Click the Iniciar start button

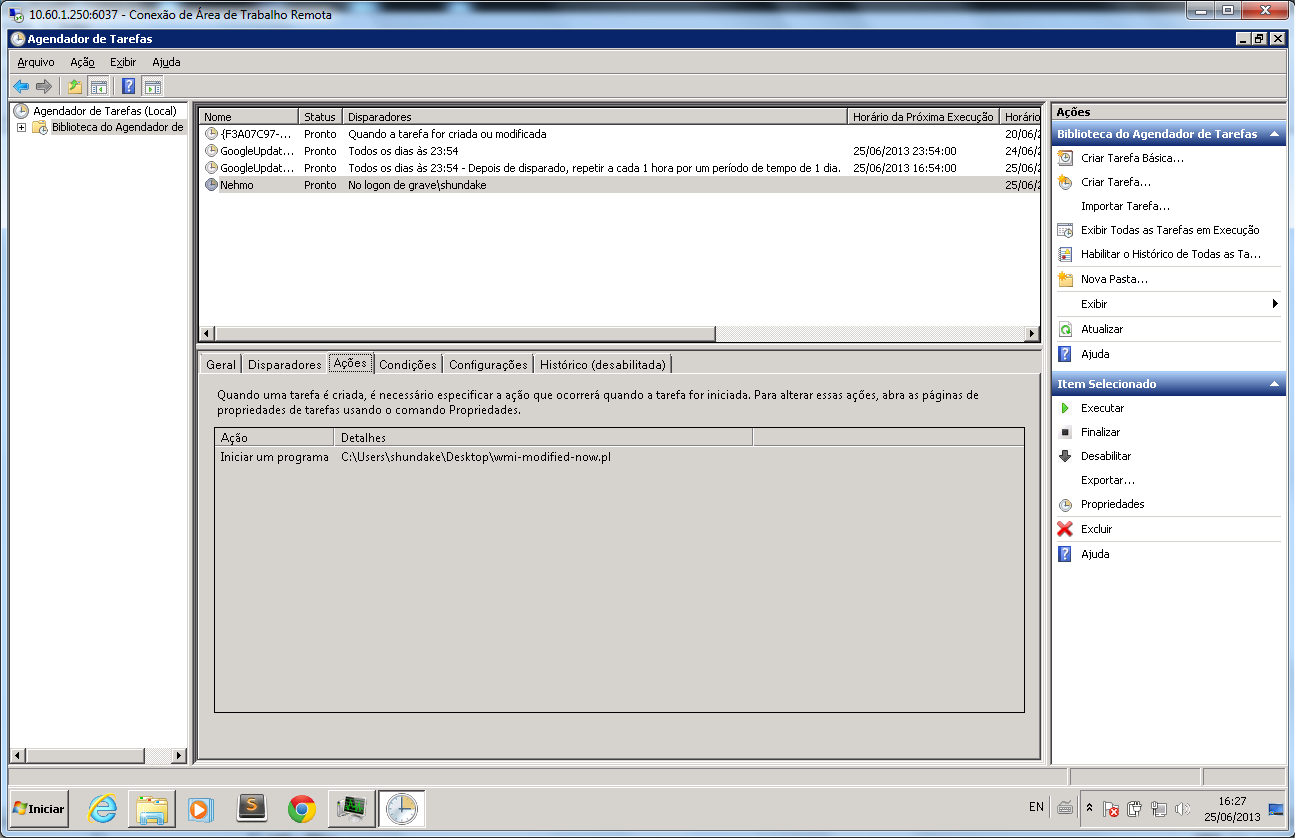tap(39, 809)
